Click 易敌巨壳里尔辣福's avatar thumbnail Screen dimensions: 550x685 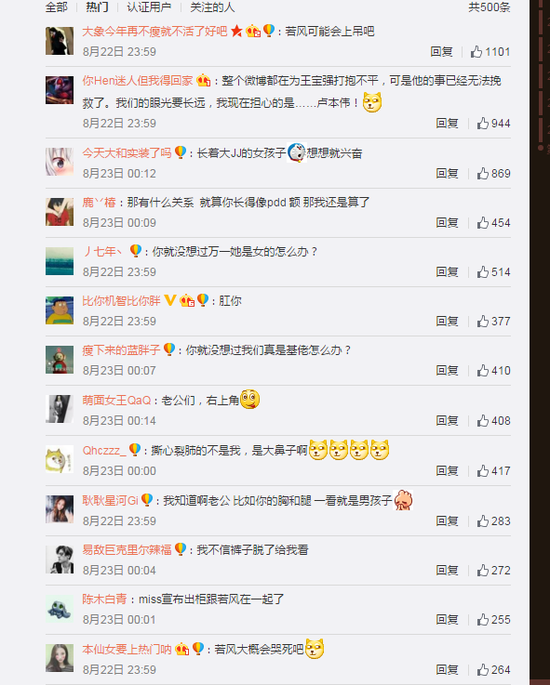pos(59,559)
